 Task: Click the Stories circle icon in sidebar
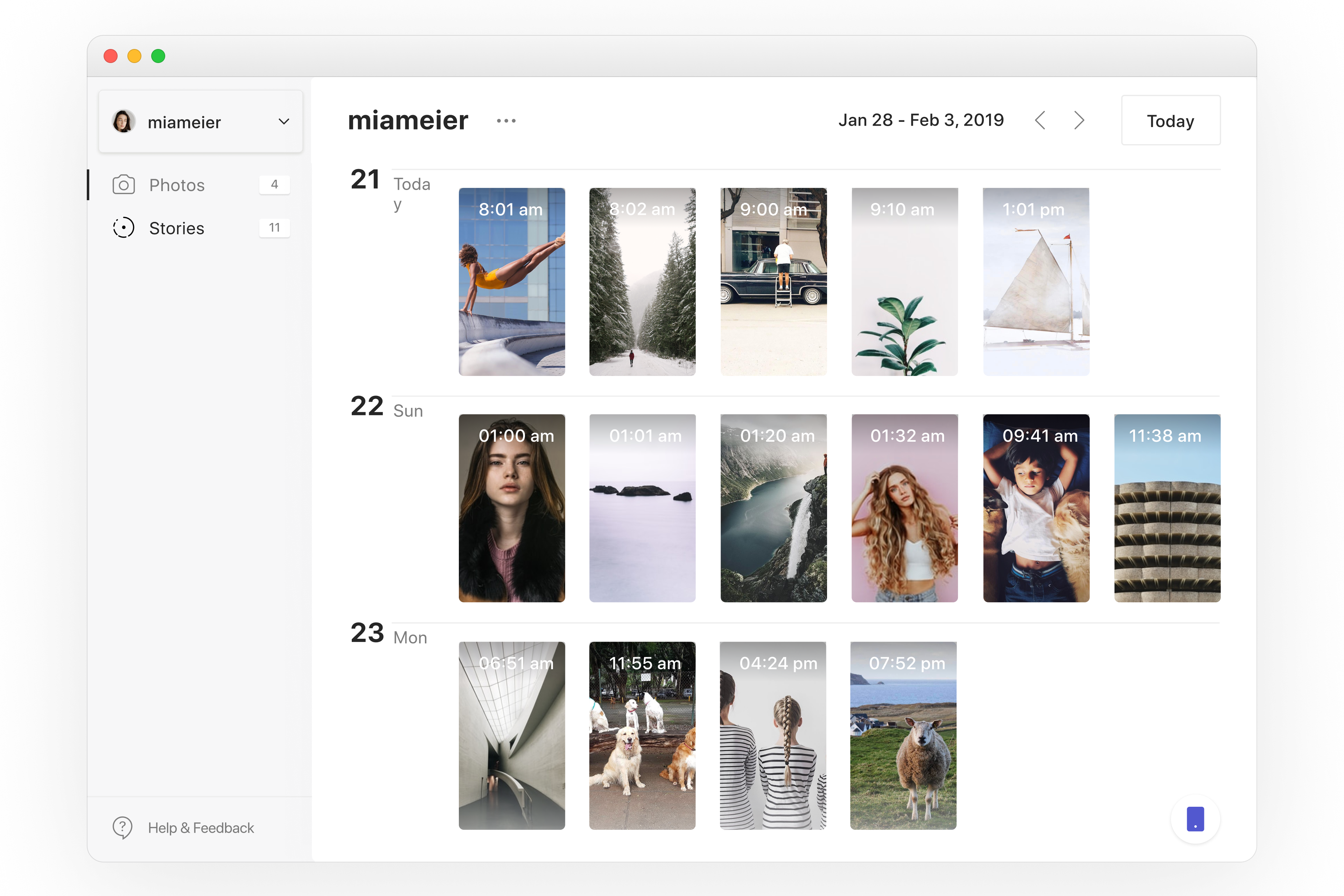click(124, 227)
